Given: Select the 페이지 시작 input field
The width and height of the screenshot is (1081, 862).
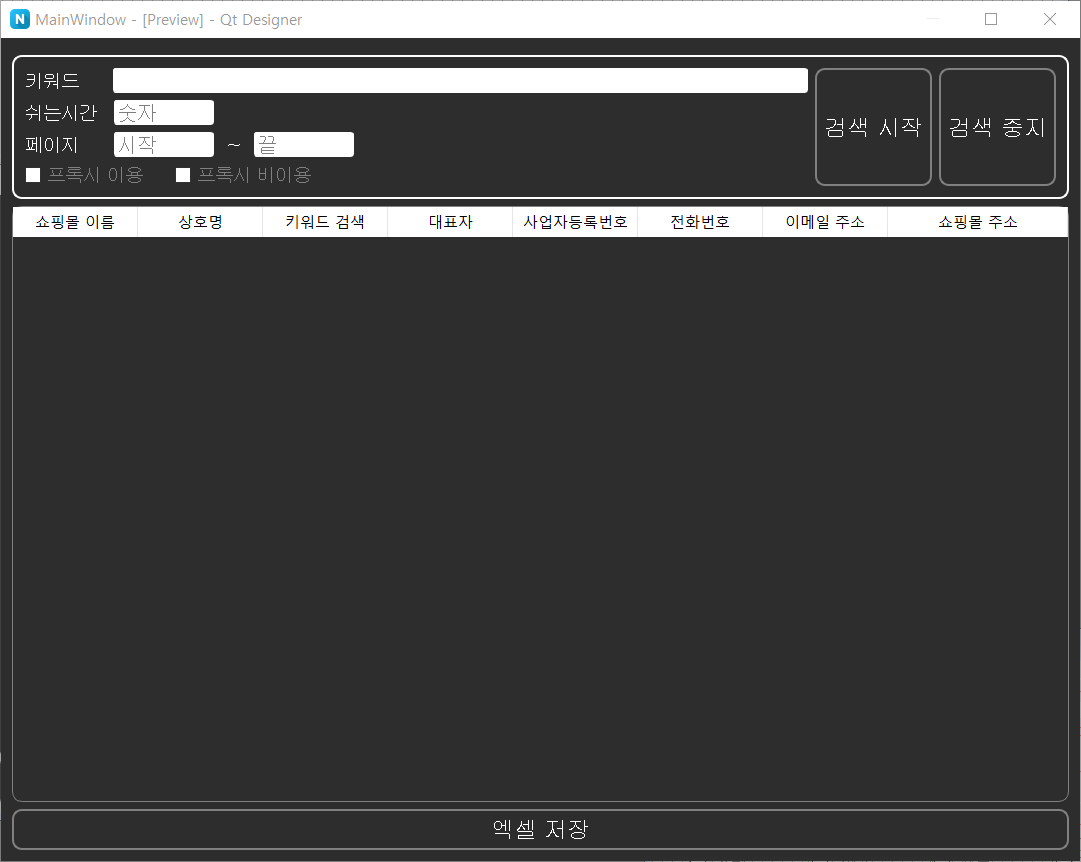Looking at the screenshot, I should click(x=164, y=145).
